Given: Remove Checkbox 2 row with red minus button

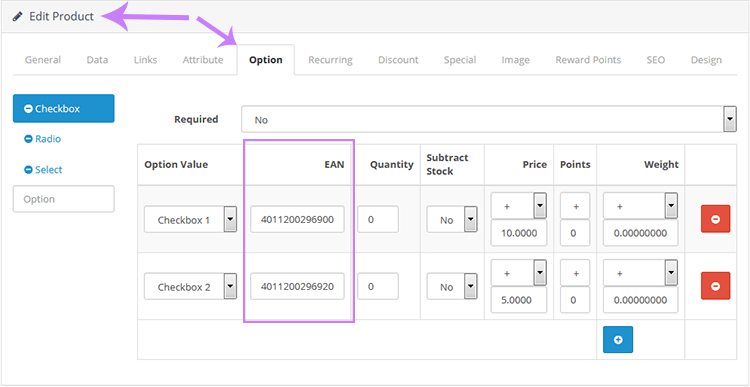Looking at the screenshot, I should (716, 286).
